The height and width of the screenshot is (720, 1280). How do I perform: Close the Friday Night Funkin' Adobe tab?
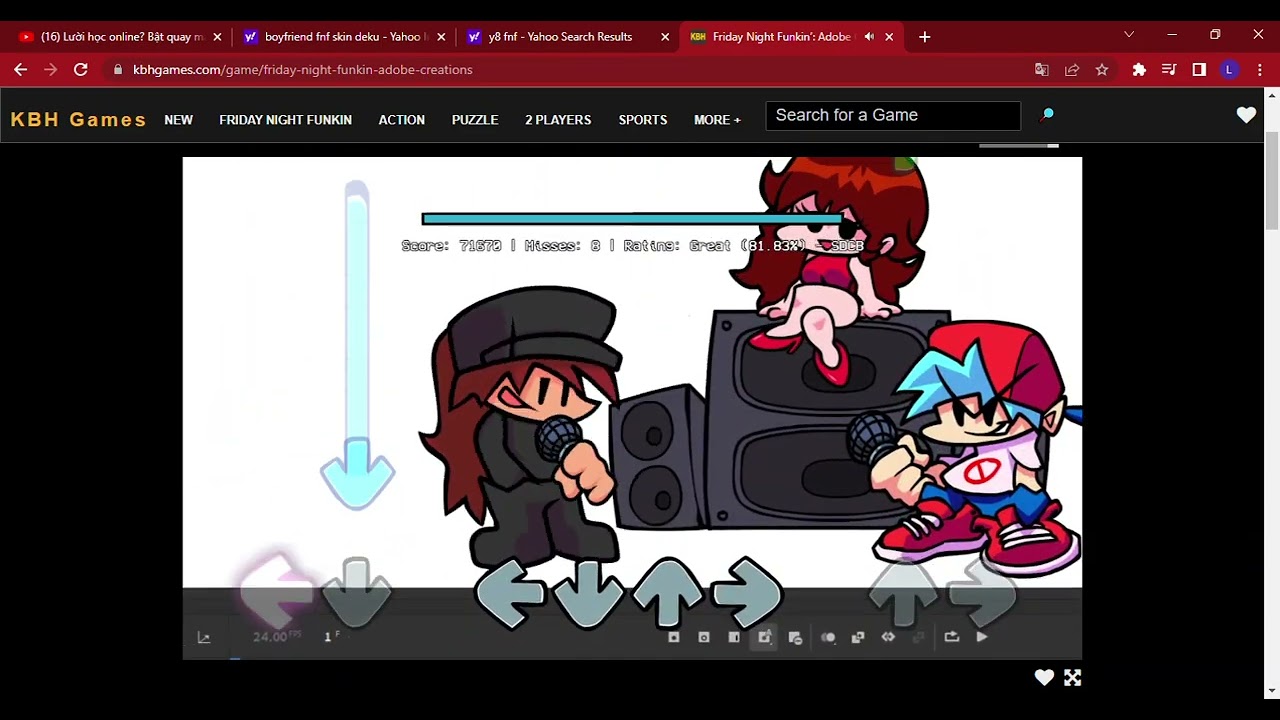889,37
